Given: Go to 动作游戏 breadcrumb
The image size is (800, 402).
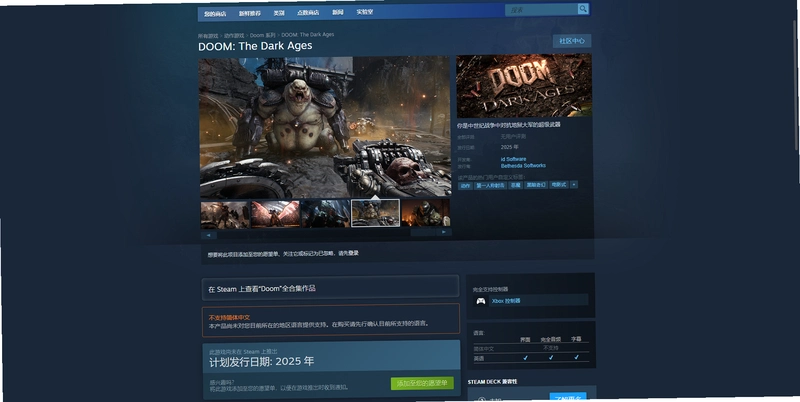Looking at the screenshot, I should [234, 36].
